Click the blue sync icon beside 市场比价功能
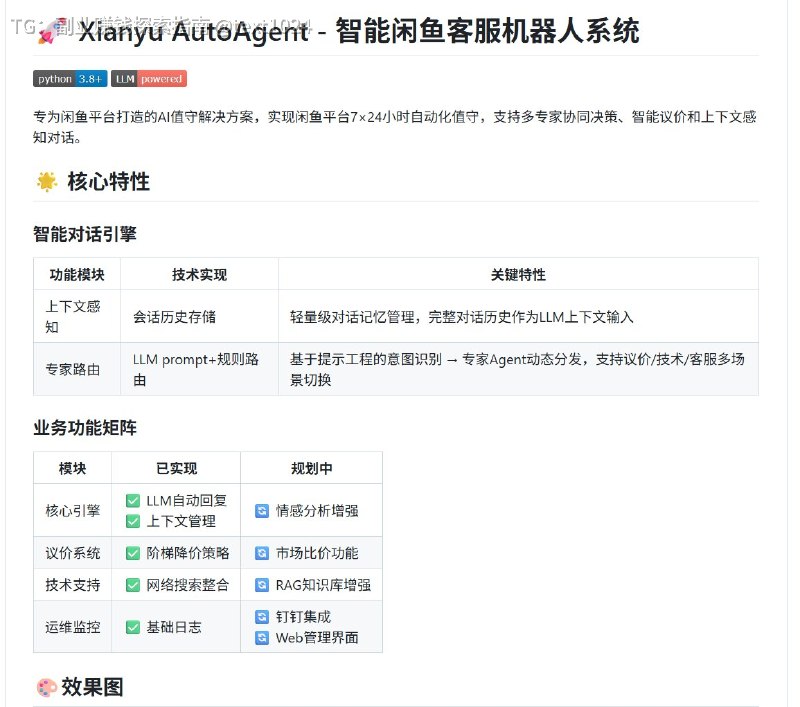The height and width of the screenshot is (707, 800). [260, 552]
